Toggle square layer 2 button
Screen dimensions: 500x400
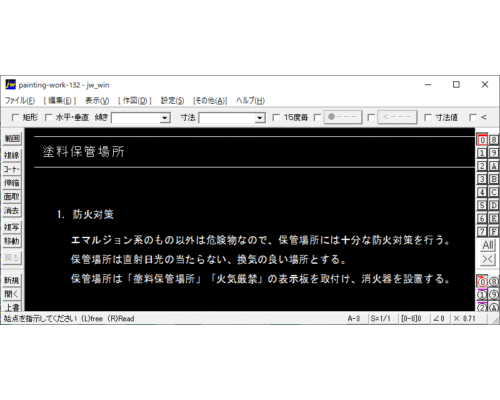tap(482, 166)
